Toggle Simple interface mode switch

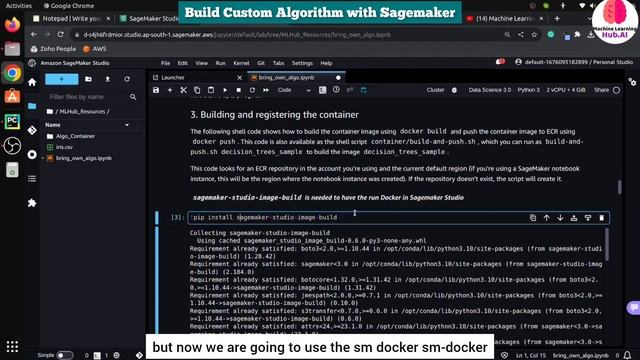point(64,356)
